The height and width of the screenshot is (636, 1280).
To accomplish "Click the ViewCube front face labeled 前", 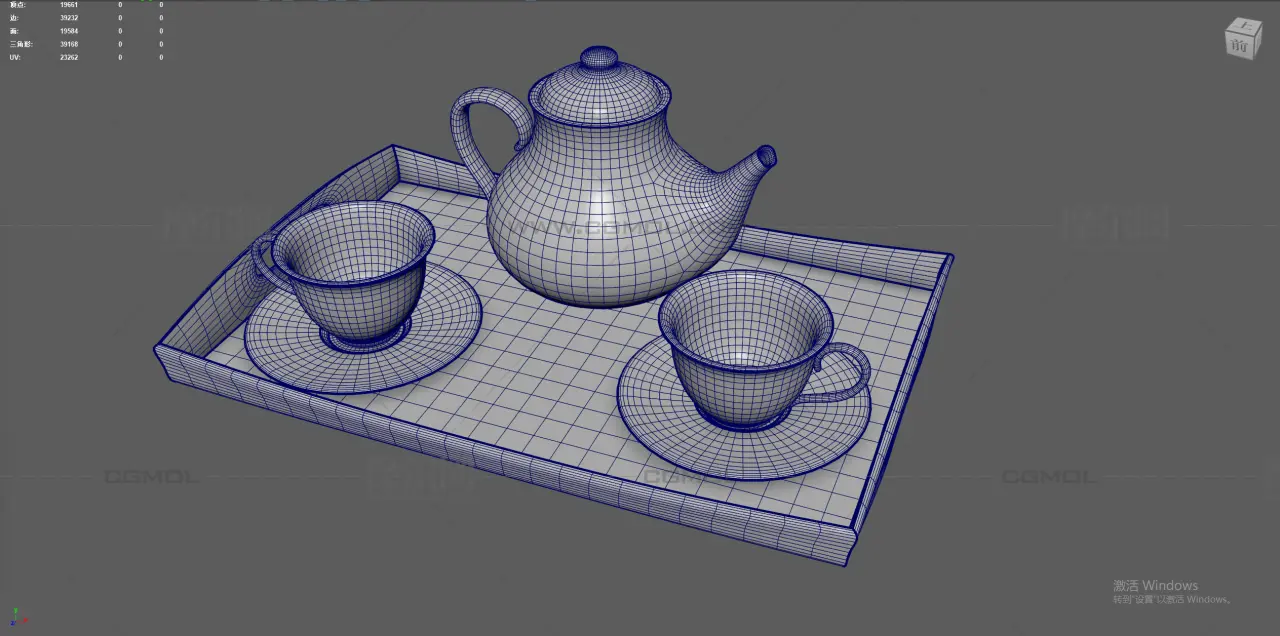I will pos(1240,45).
